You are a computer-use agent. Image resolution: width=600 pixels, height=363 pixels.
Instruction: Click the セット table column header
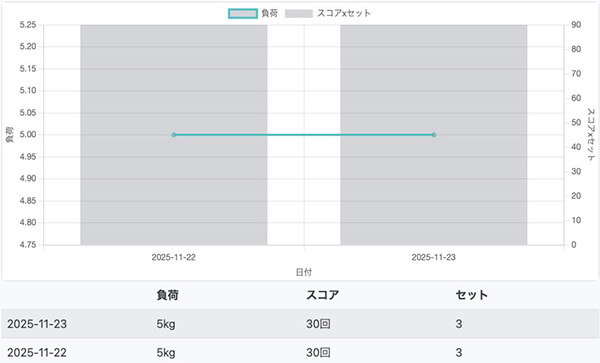[472, 295]
